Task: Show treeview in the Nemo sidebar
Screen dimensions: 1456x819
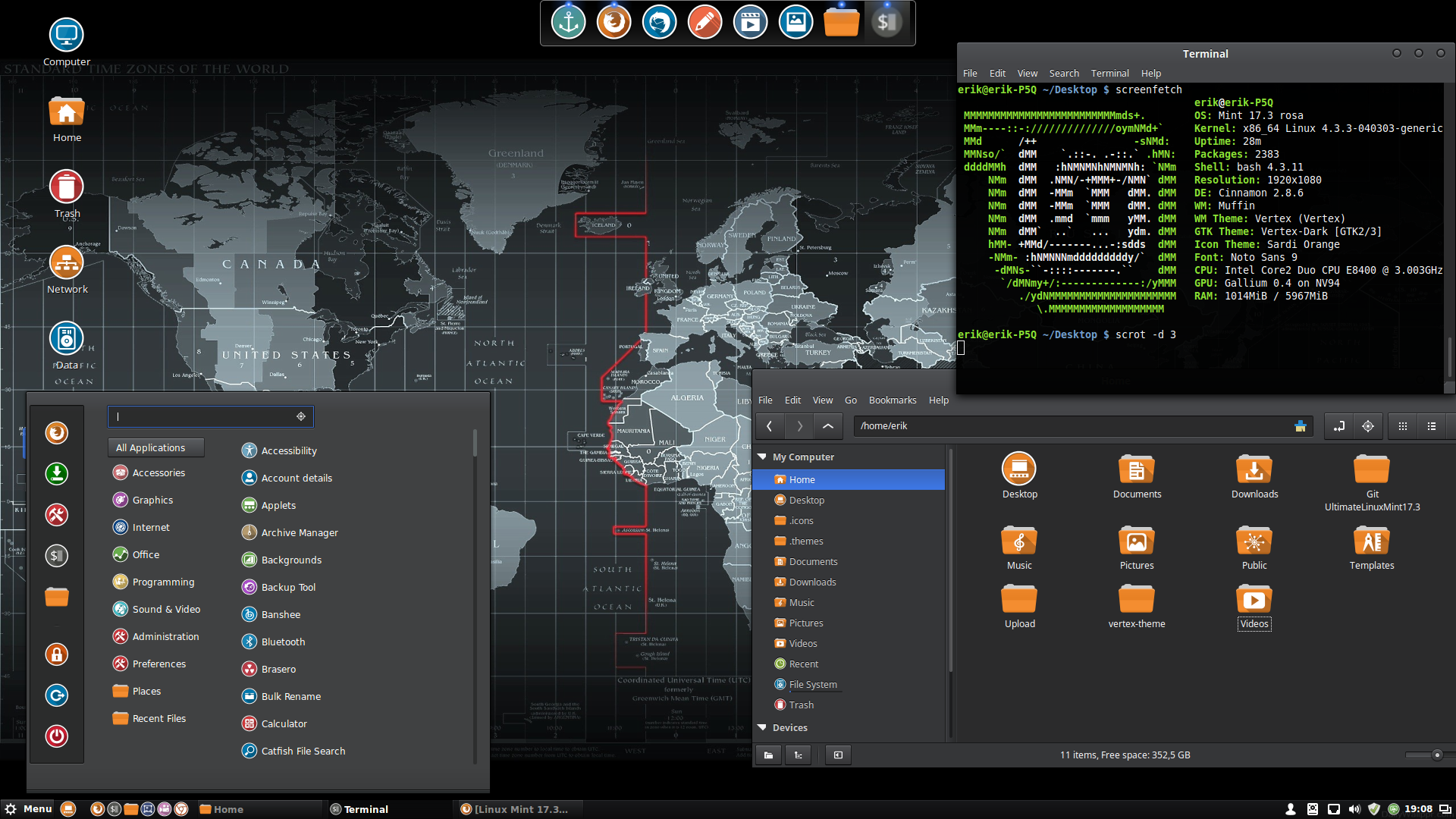Action: (798, 755)
